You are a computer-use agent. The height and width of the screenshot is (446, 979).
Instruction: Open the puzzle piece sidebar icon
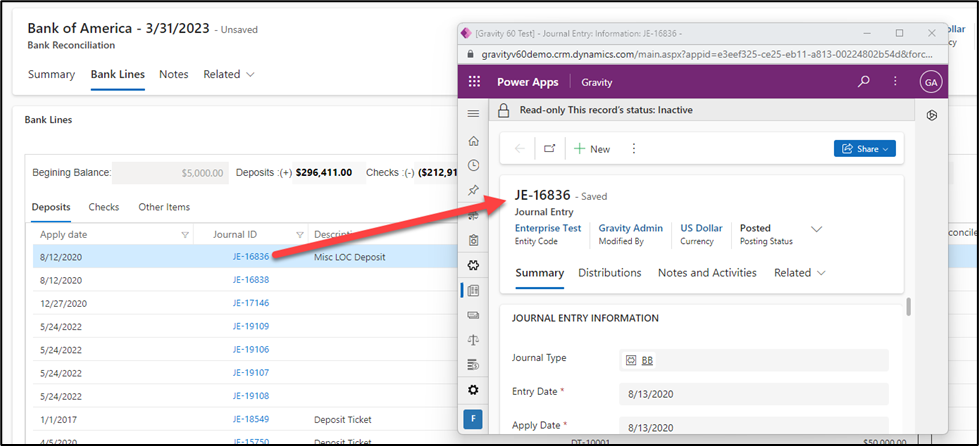473,265
